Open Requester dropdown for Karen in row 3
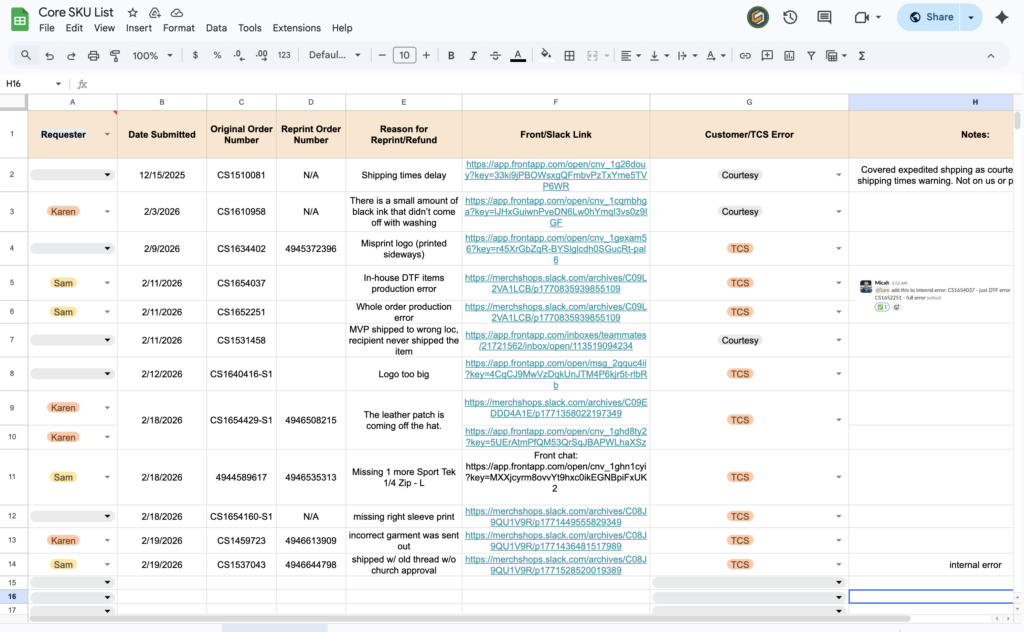This screenshot has height=632, width=1024. (107, 212)
